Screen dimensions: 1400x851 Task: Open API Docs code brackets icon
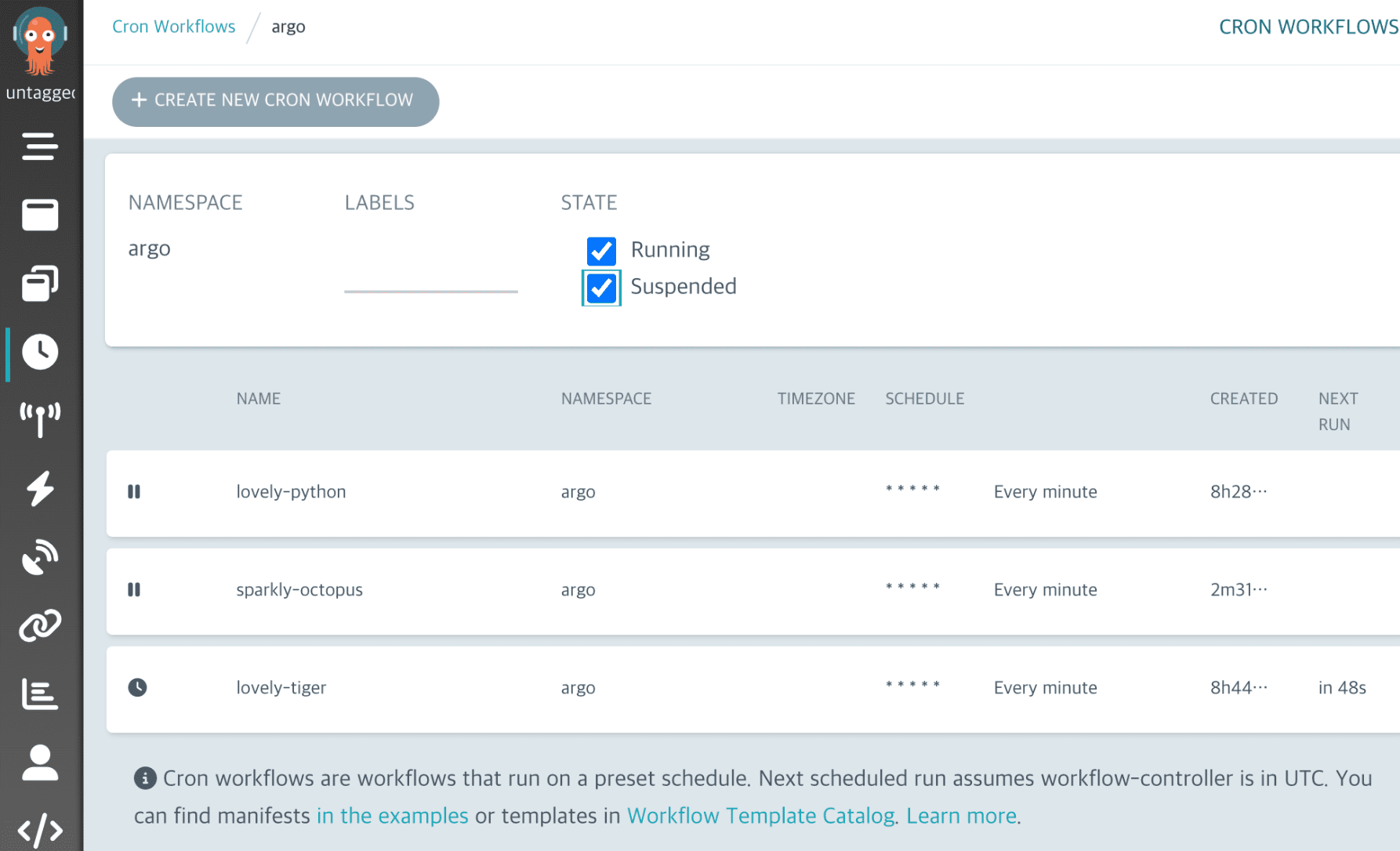pyautogui.click(x=40, y=831)
